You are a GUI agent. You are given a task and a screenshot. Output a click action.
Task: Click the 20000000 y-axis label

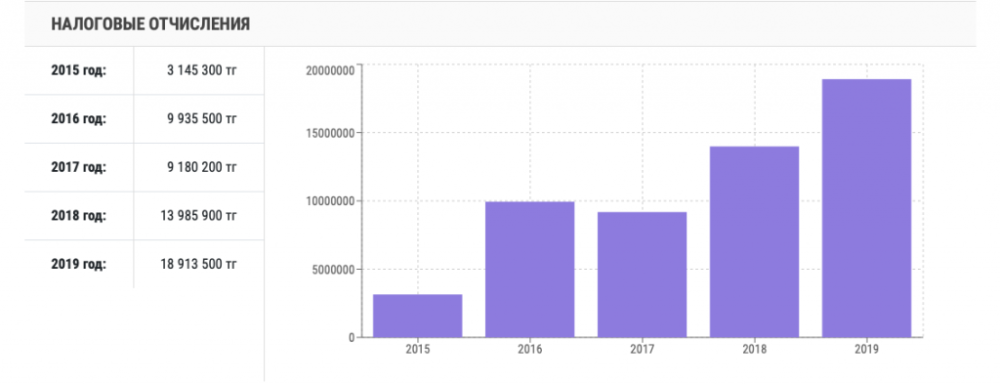pyautogui.click(x=330, y=70)
